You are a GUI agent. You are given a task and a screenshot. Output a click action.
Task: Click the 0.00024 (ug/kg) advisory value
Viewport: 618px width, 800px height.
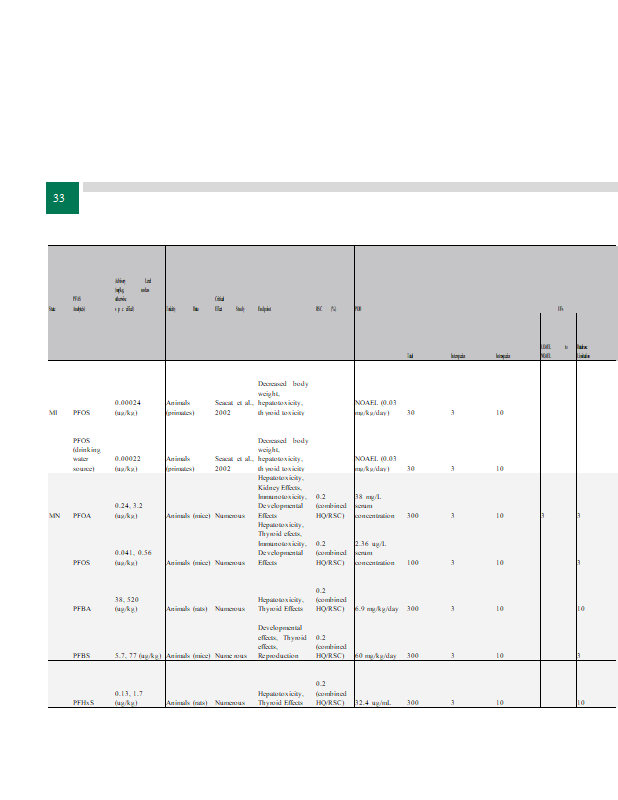(127, 407)
